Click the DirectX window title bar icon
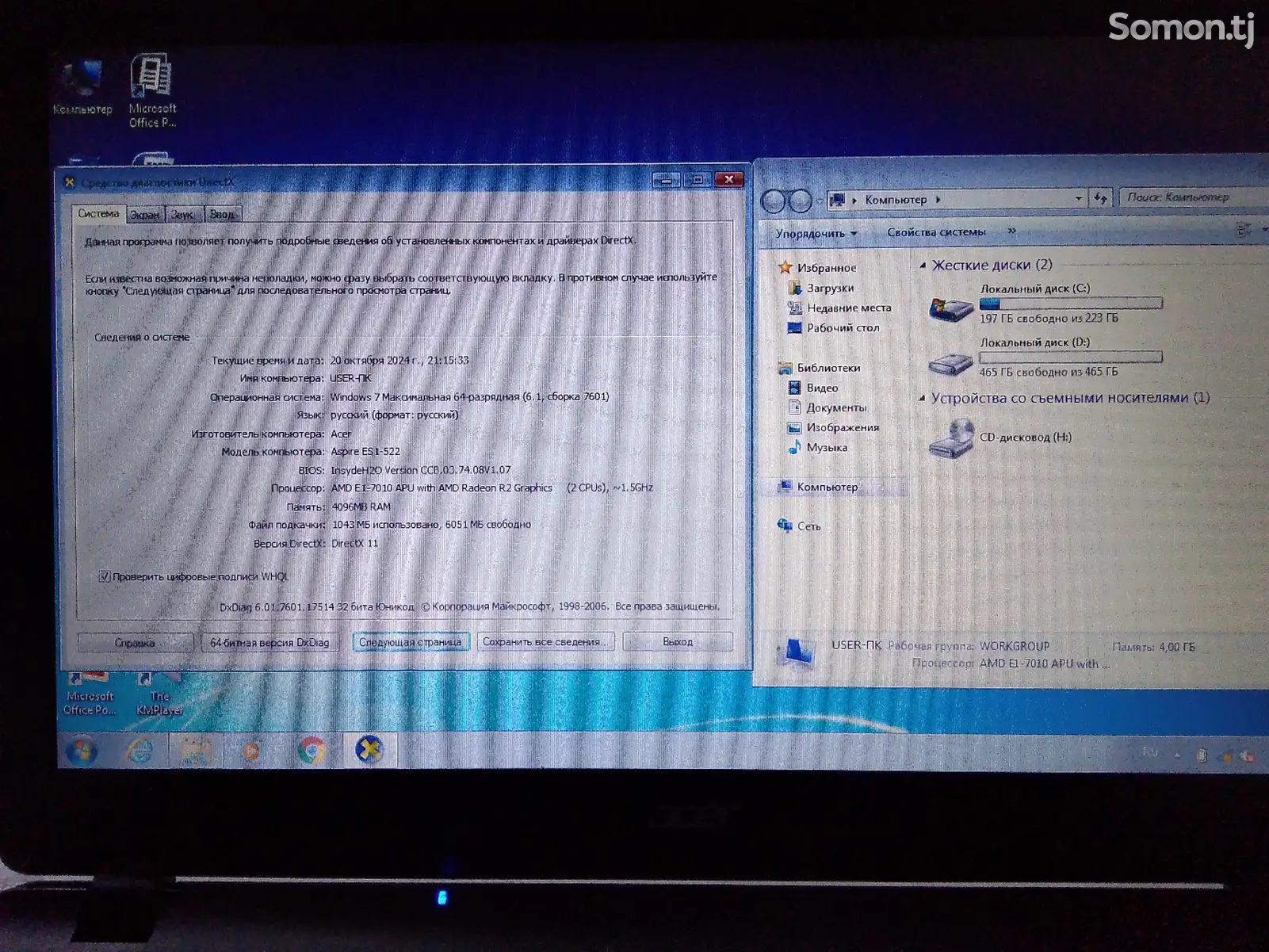 point(70,182)
